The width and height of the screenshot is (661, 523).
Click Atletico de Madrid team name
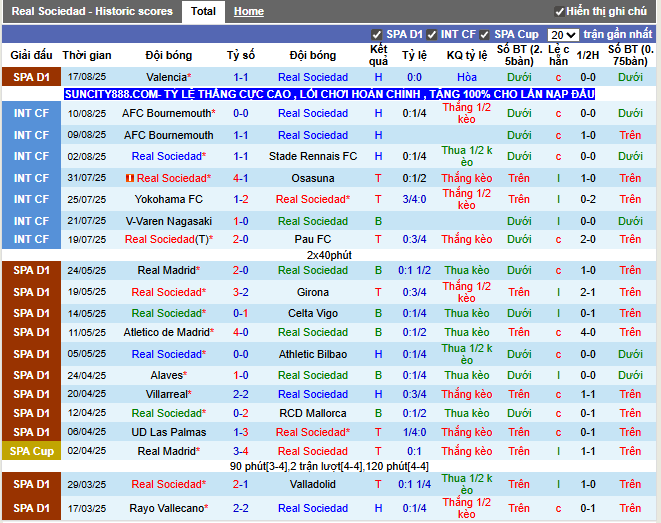pyautogui.click(x=169, y=333)
